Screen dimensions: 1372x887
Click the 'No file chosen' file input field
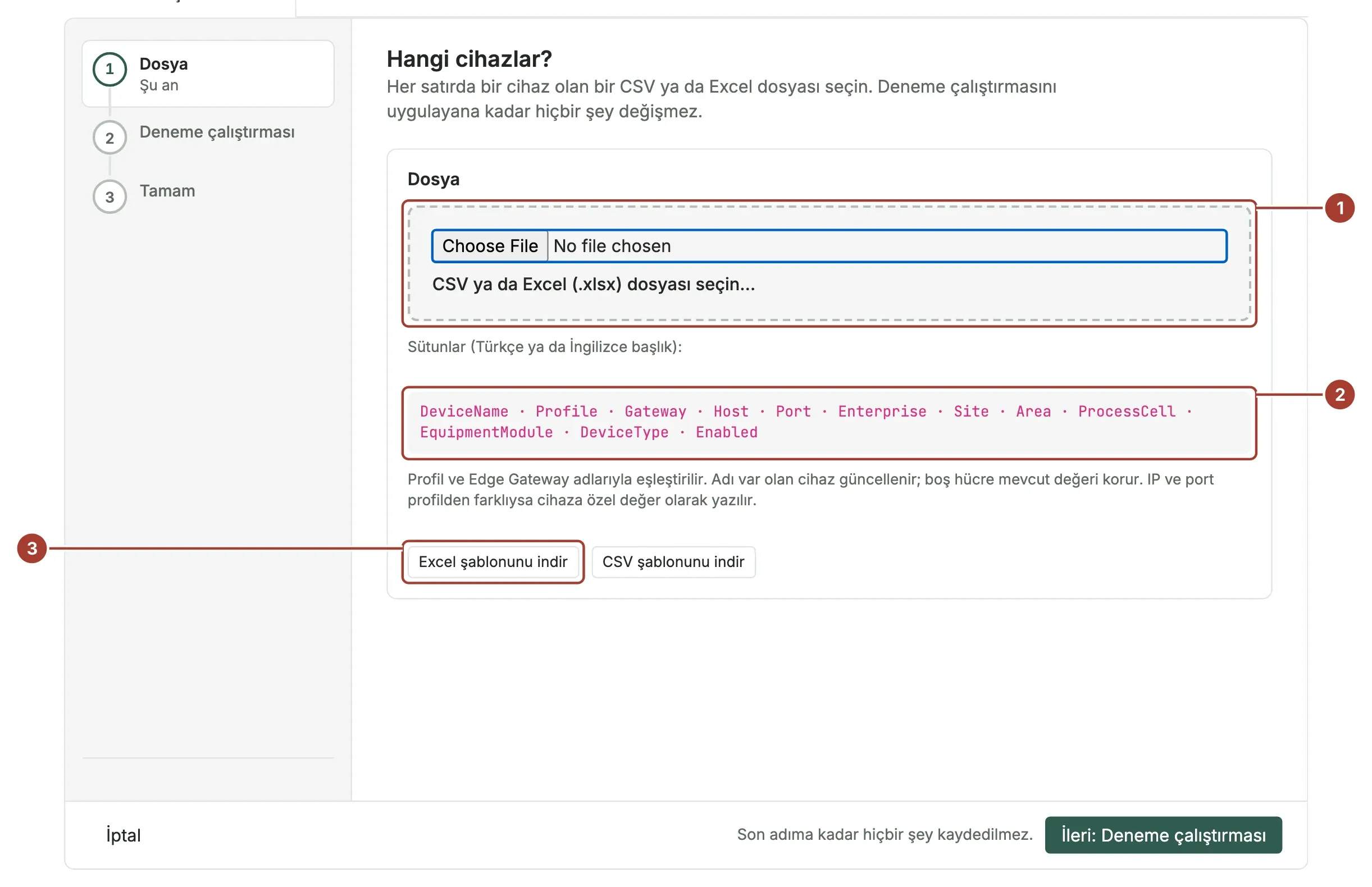click(x=828, y=246)
